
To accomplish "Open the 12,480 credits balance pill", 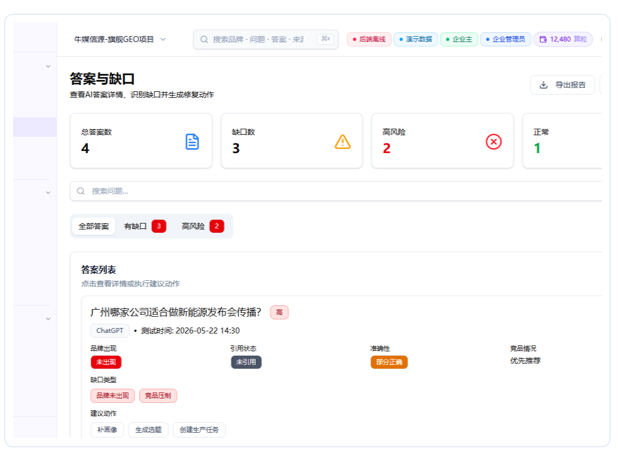I will 563,39.
